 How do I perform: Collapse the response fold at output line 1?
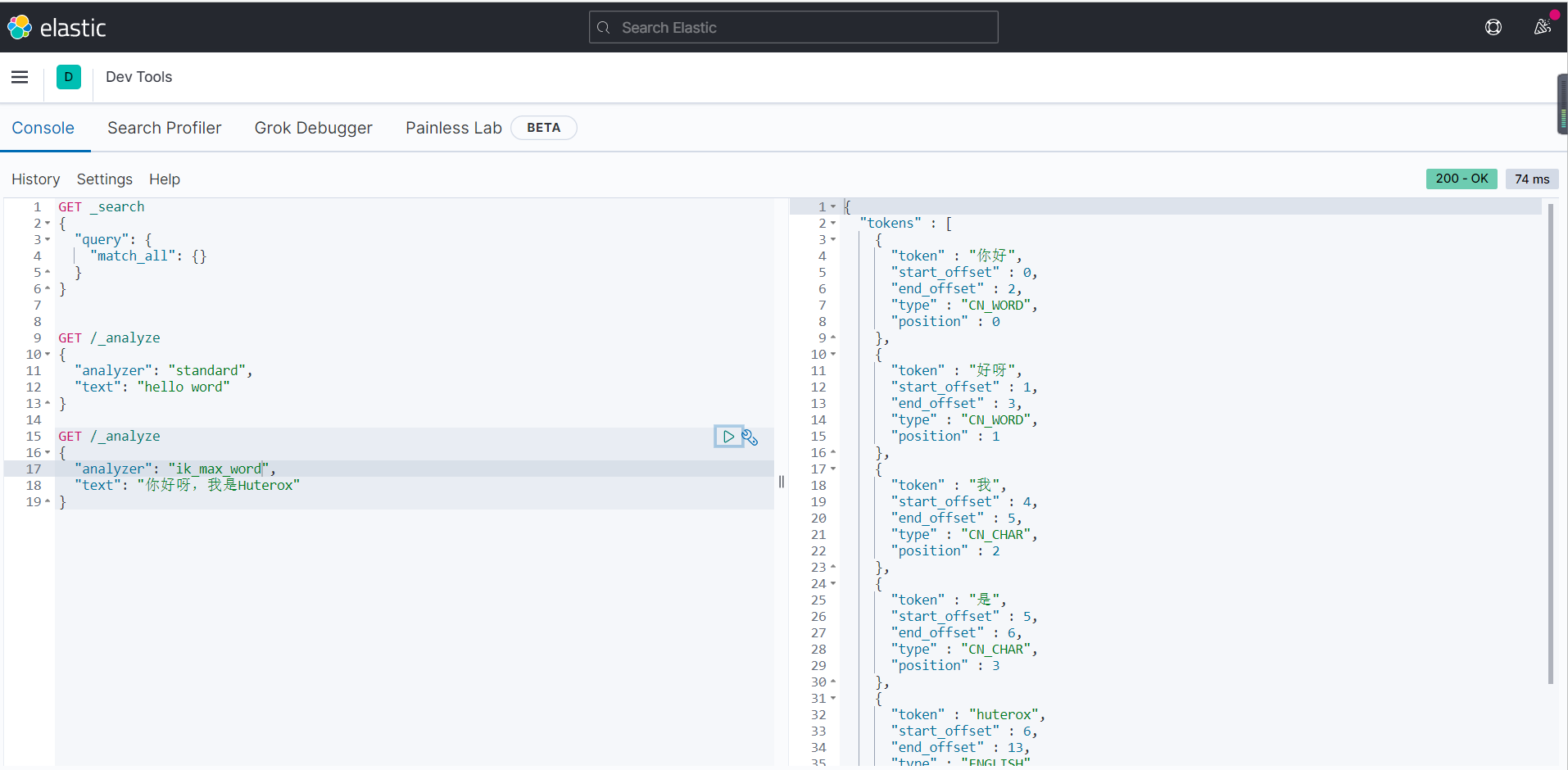[833, 207]
